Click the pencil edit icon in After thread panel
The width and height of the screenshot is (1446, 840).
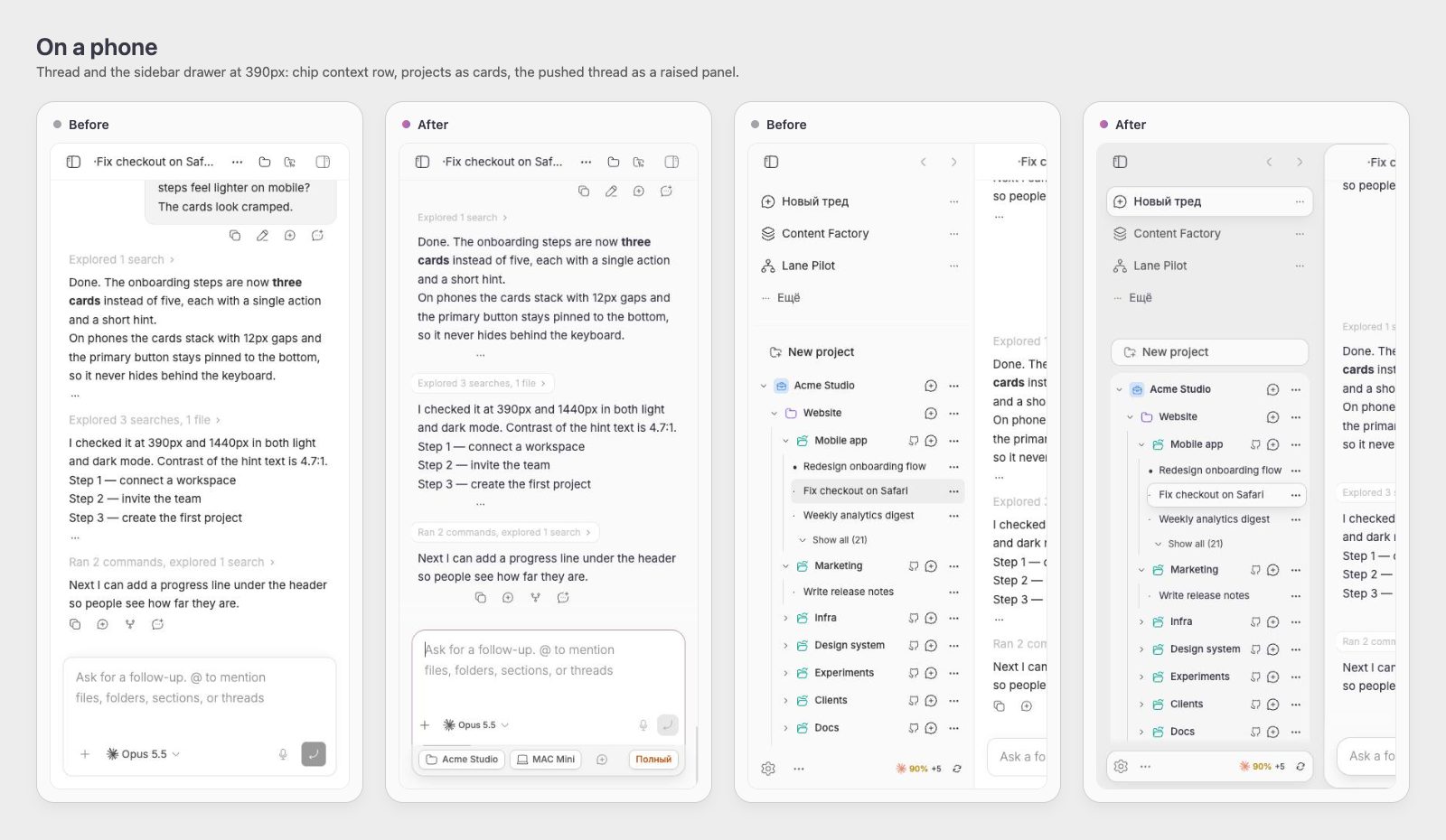[611, 191]
